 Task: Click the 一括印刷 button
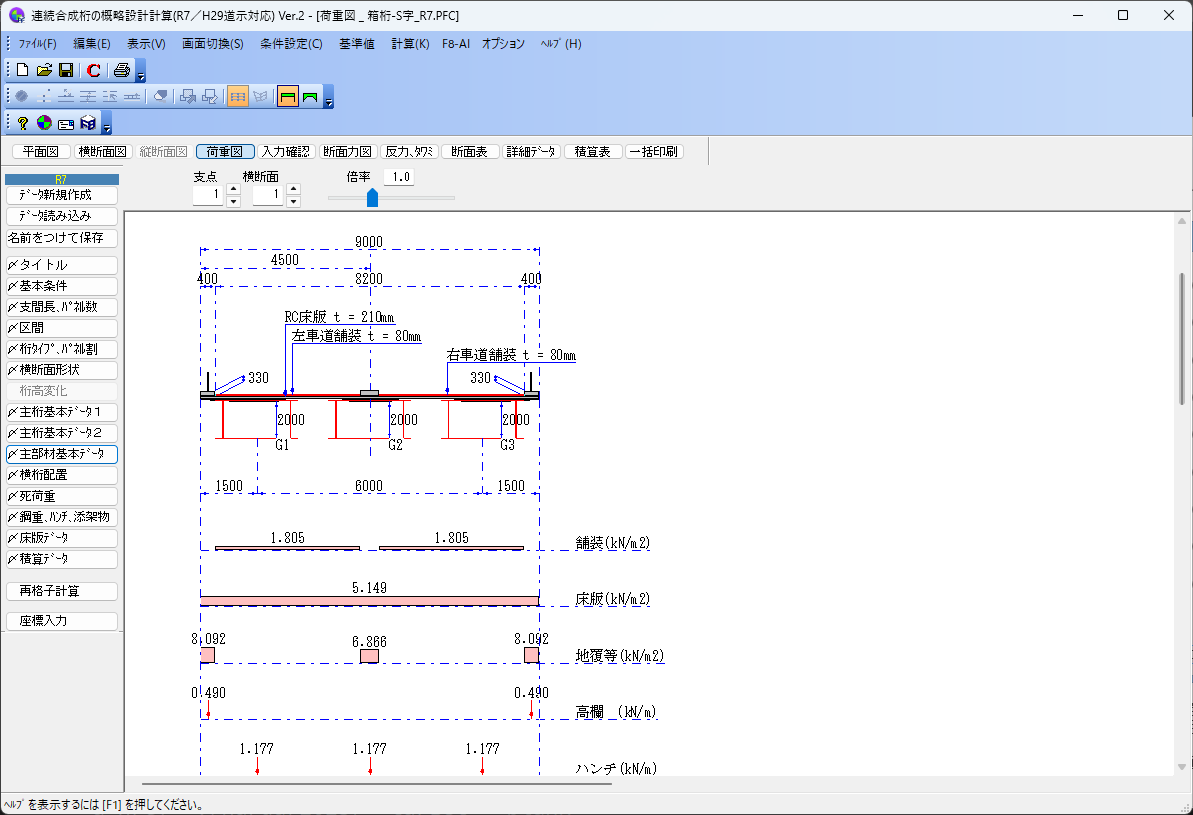coord(654,151)
